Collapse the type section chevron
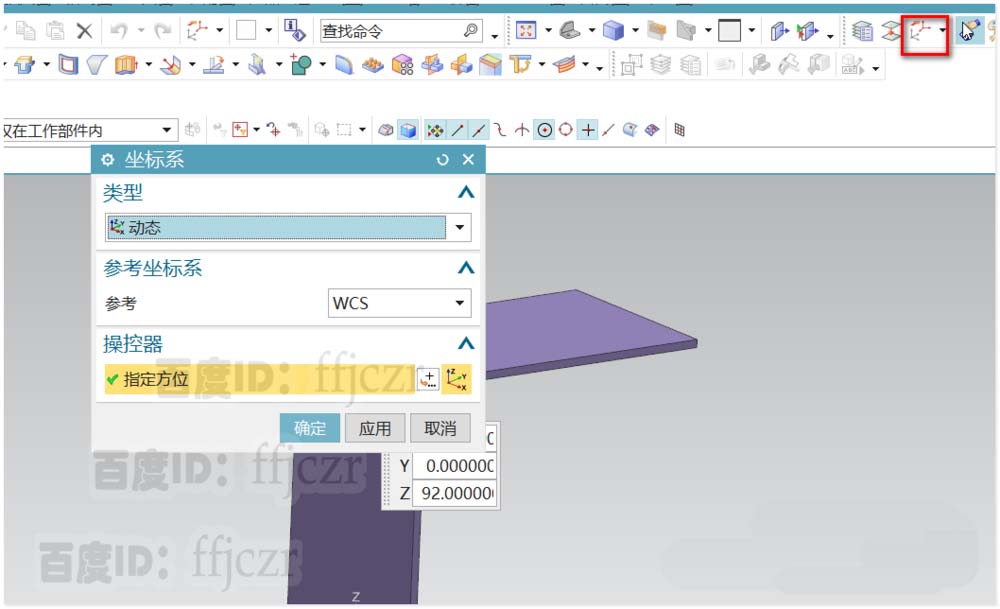 pos(466,192)
